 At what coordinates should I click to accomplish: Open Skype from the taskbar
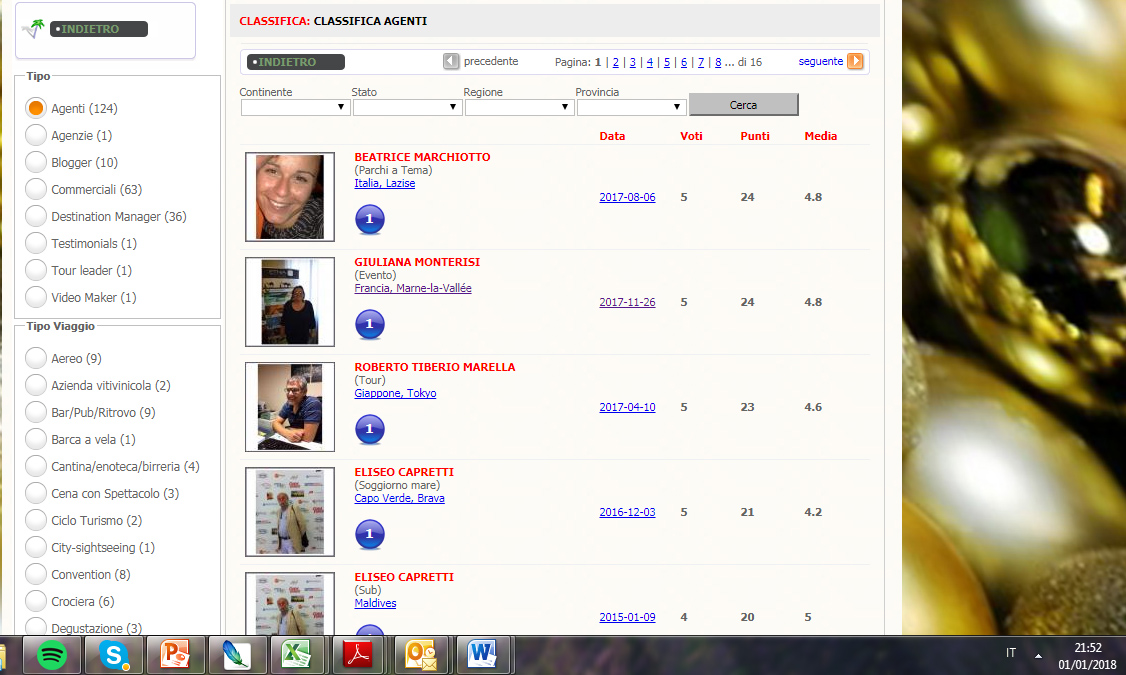pyautogui.click(x=113, y=655)
